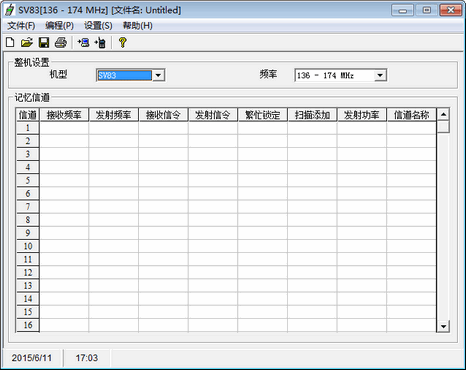466x370 pixels.
Task: Select channel row header 6
Action: click(x=28, y=194)
